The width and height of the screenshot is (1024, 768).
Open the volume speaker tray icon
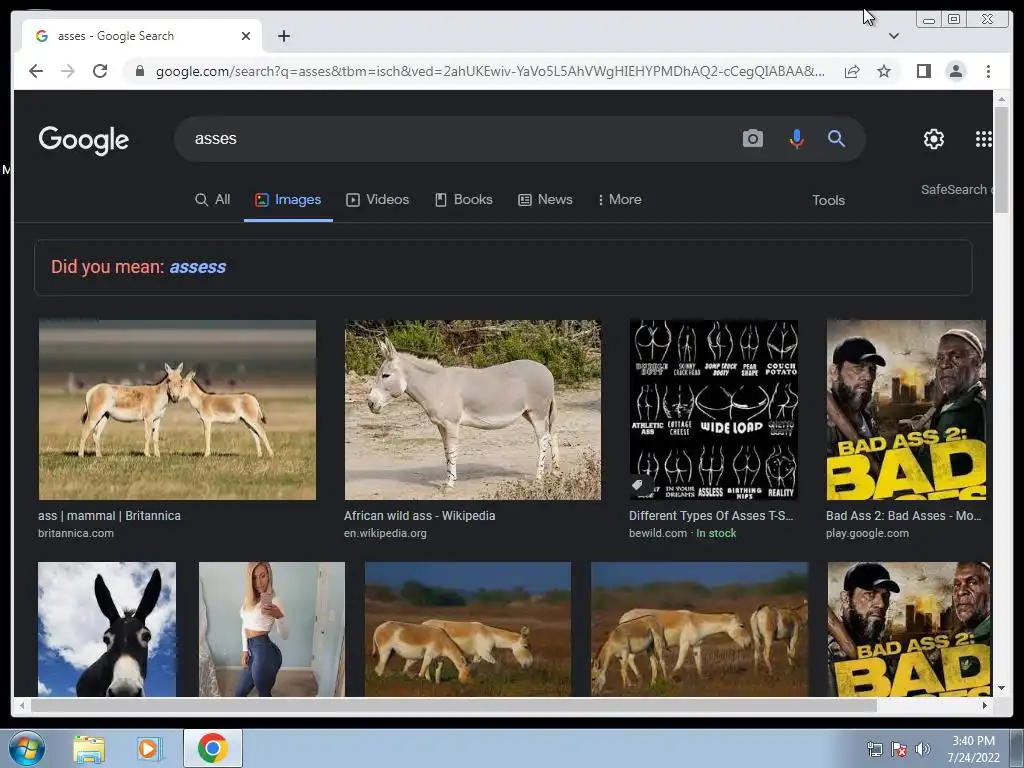pos(922,749)
